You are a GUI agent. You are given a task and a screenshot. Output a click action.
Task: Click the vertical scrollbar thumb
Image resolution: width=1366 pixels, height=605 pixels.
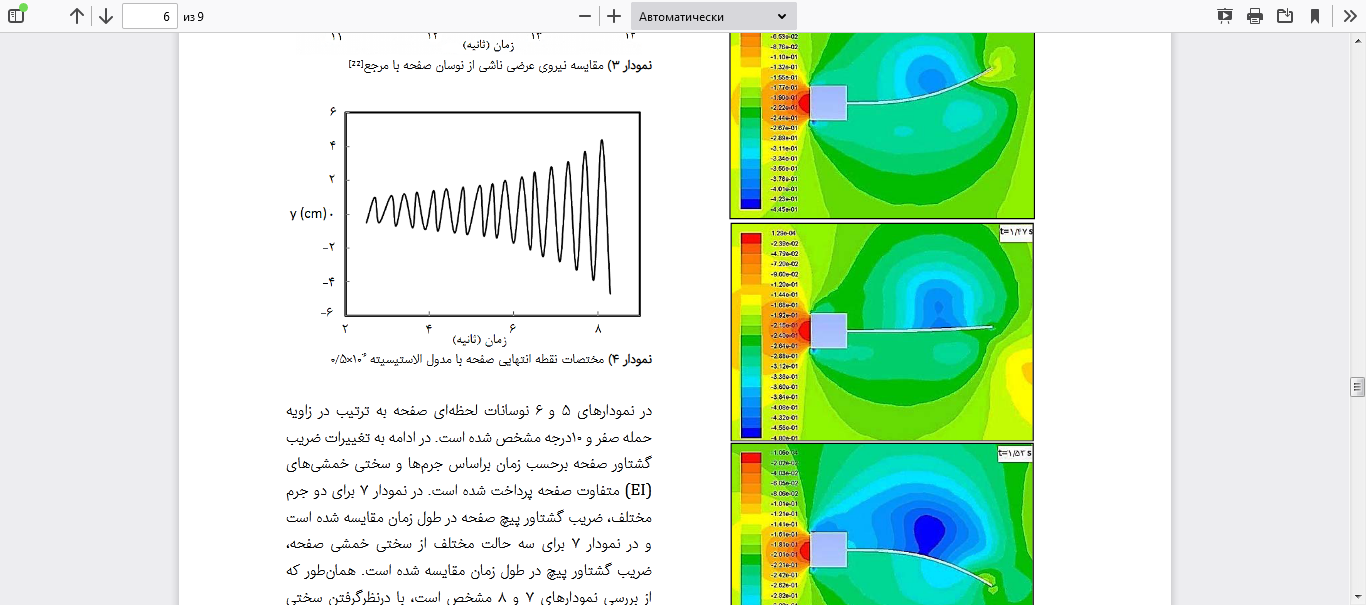tap(1357, 387)
